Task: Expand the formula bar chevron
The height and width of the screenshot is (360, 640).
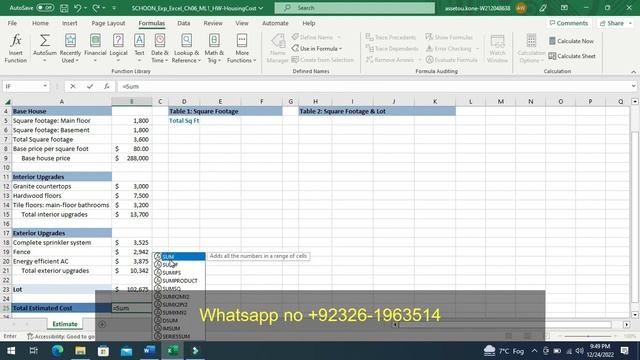Action: point(633,86)
